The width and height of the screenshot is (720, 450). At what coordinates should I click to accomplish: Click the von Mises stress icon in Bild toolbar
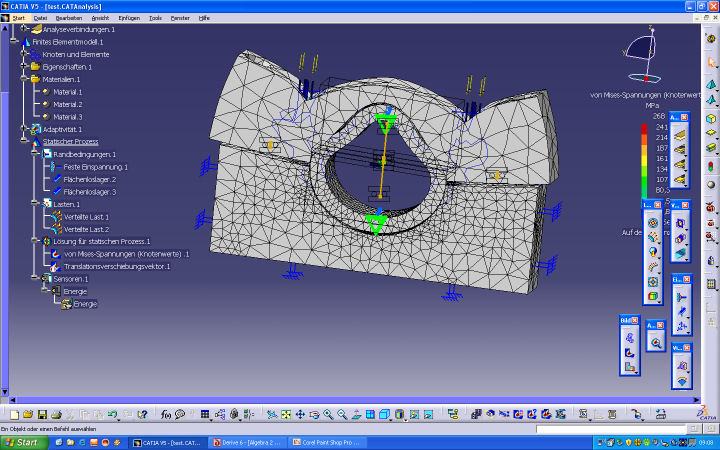coord(630,353)
